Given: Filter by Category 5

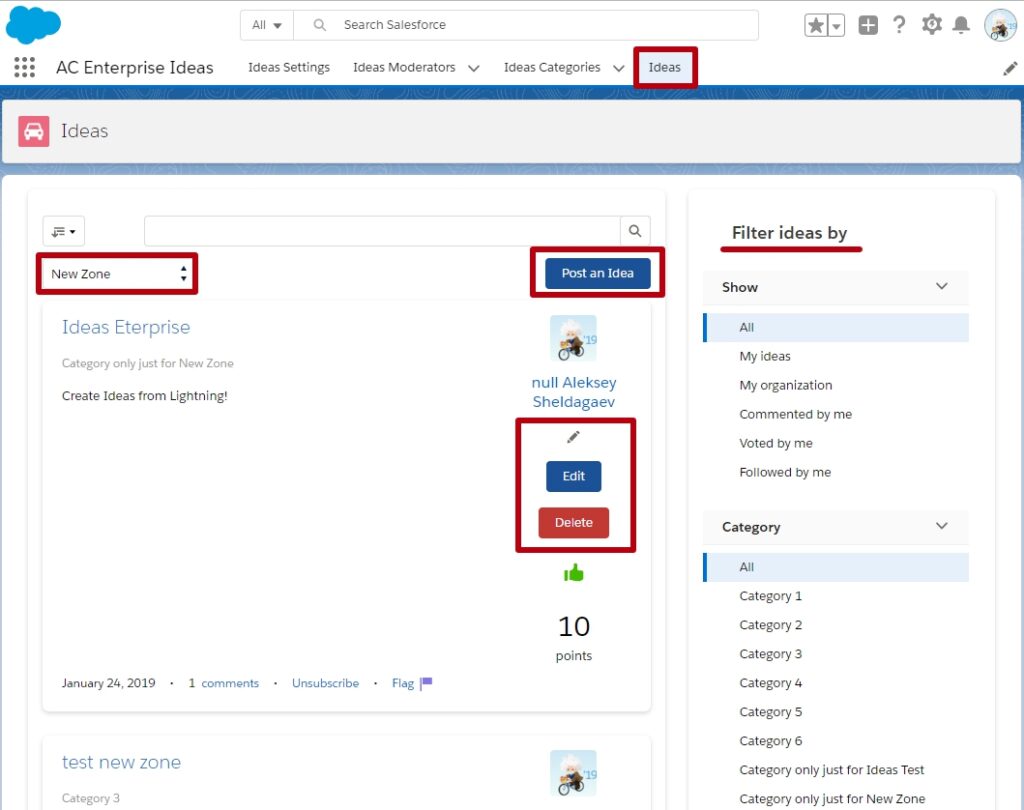Looking at the screenshot, I should [771, 711].
